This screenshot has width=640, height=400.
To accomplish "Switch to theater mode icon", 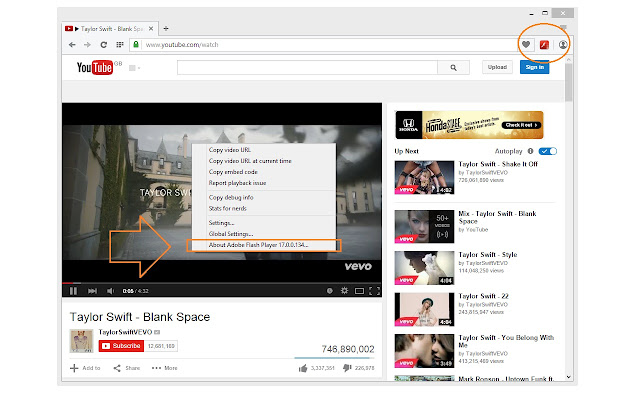I will coord(359,291).
